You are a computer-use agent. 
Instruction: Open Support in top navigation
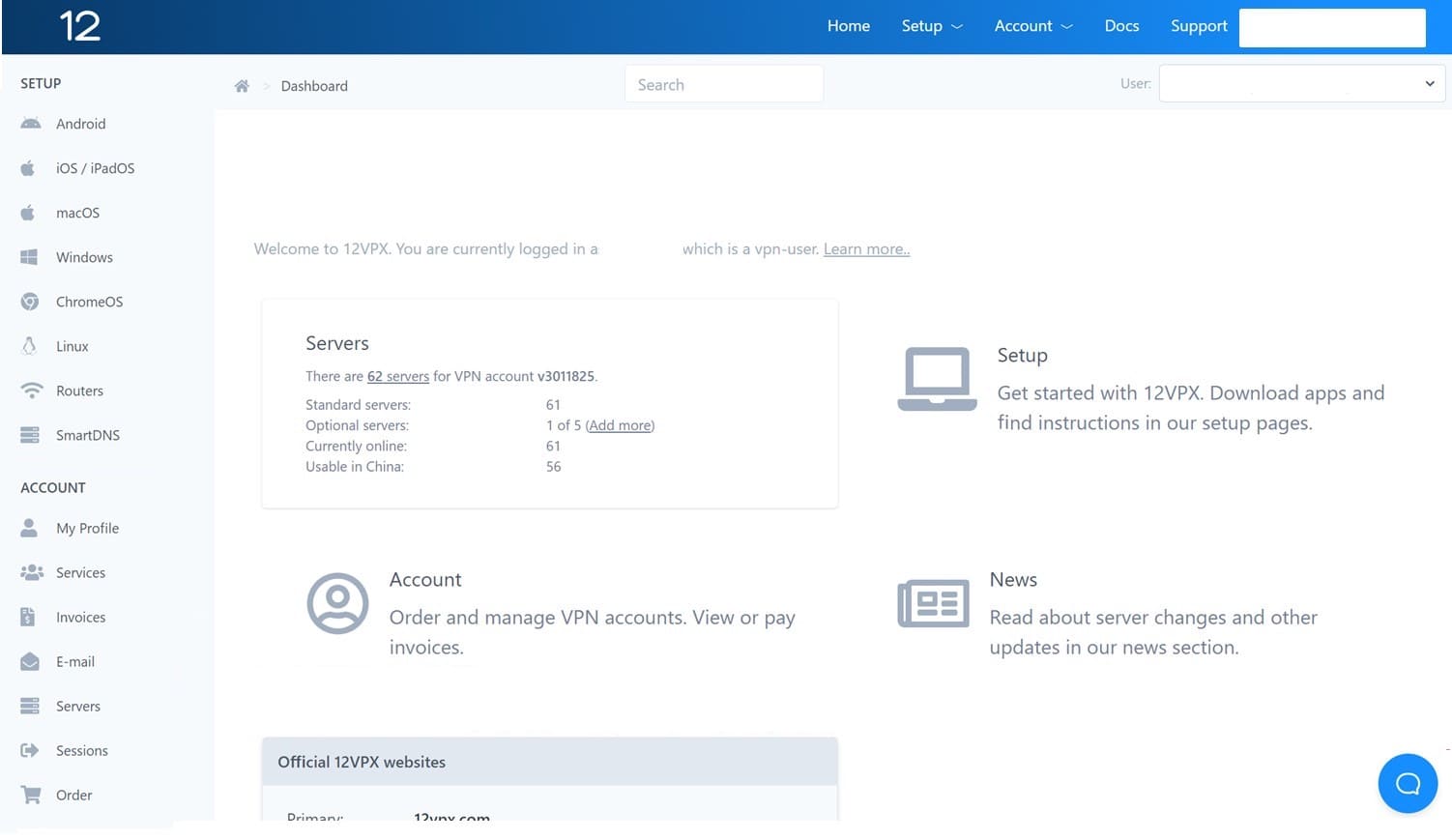click(x=1198, y=26)
